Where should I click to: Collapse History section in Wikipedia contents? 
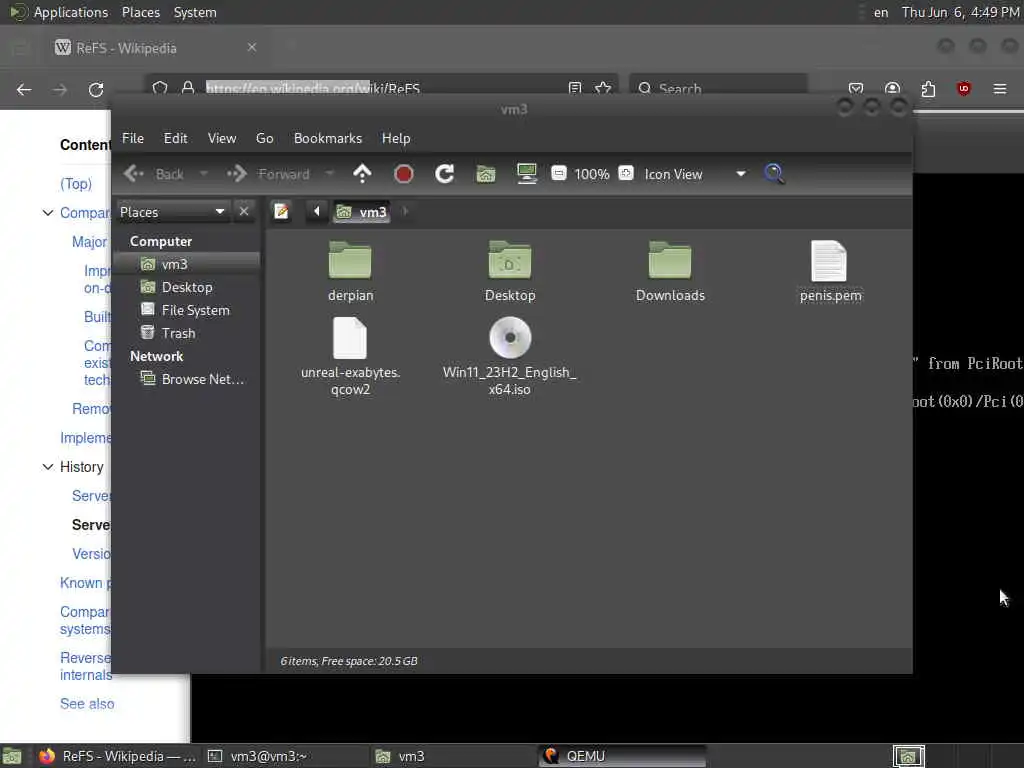(x=48, y=467)
